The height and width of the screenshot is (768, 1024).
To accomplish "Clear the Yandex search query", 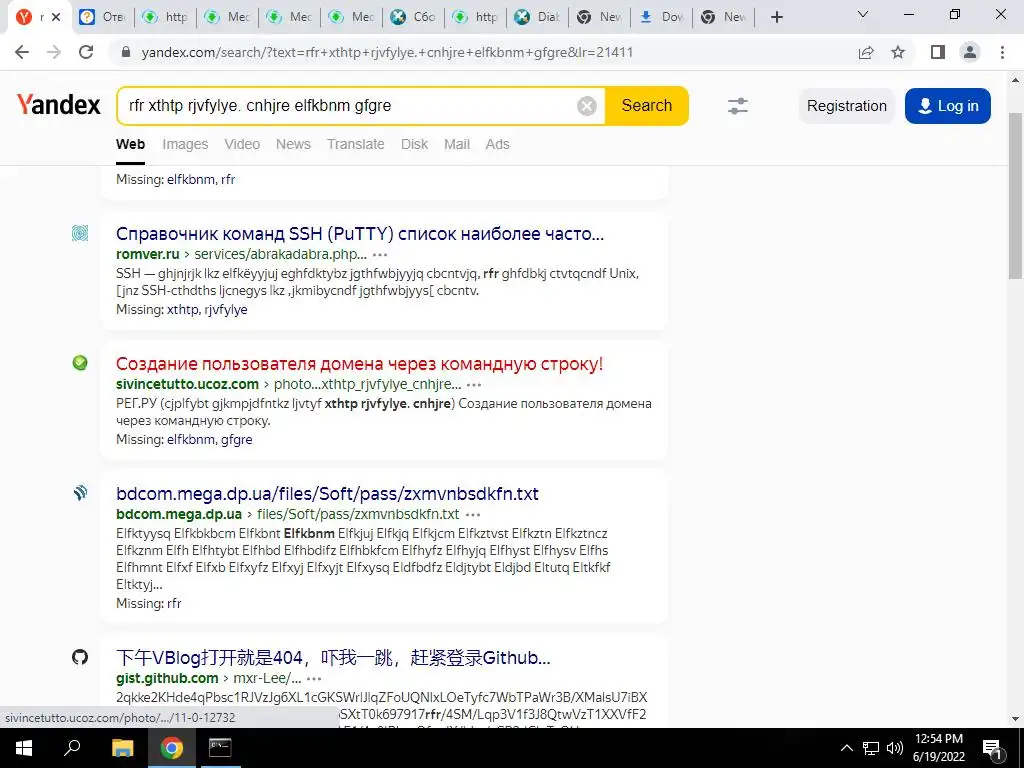I will 586,106.
